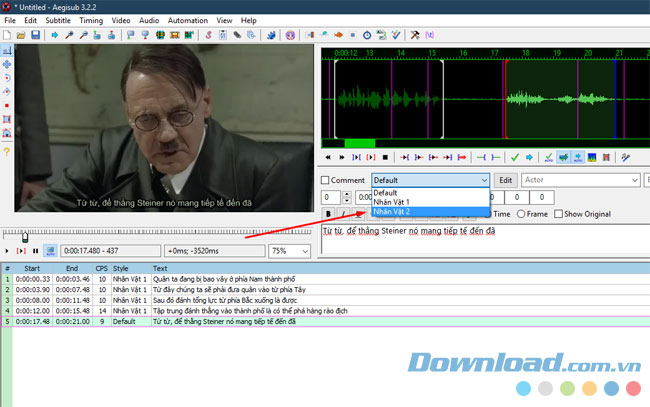Pause the video playback
650x407 pixels.
[36, 251]
